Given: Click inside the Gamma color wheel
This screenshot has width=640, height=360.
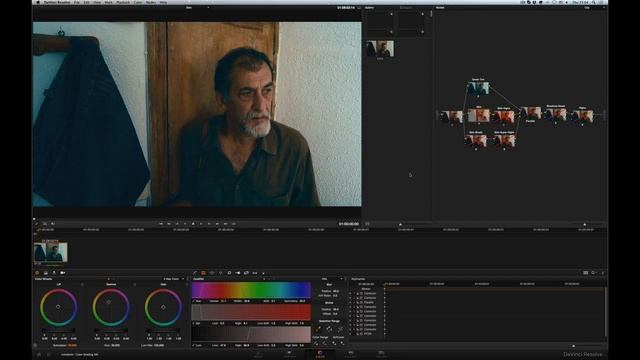Looking at the screenshot, I should (111, 307).
